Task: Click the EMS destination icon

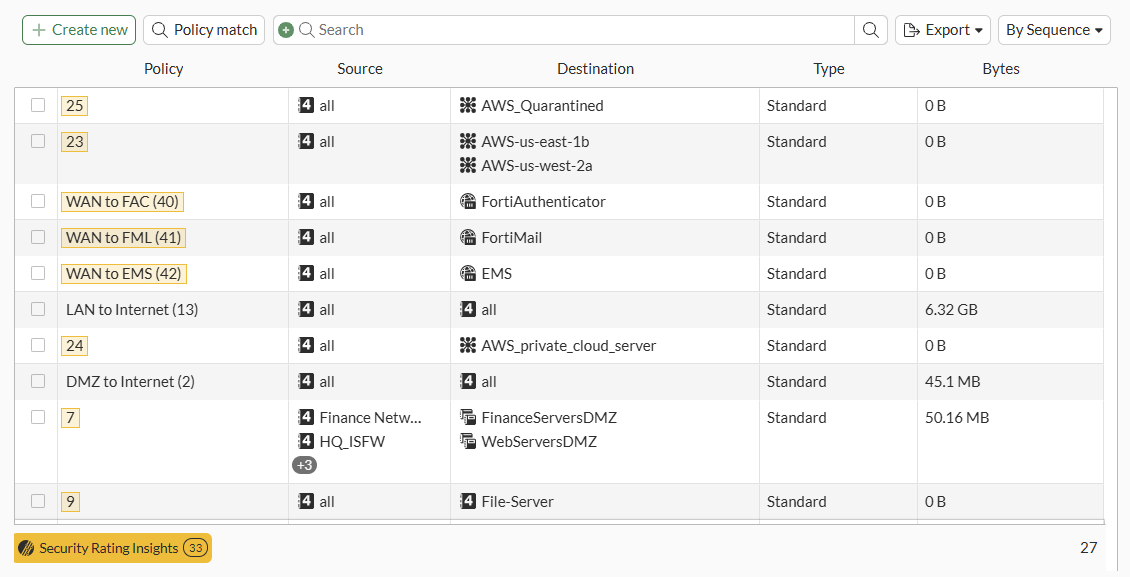Action: 468,274
